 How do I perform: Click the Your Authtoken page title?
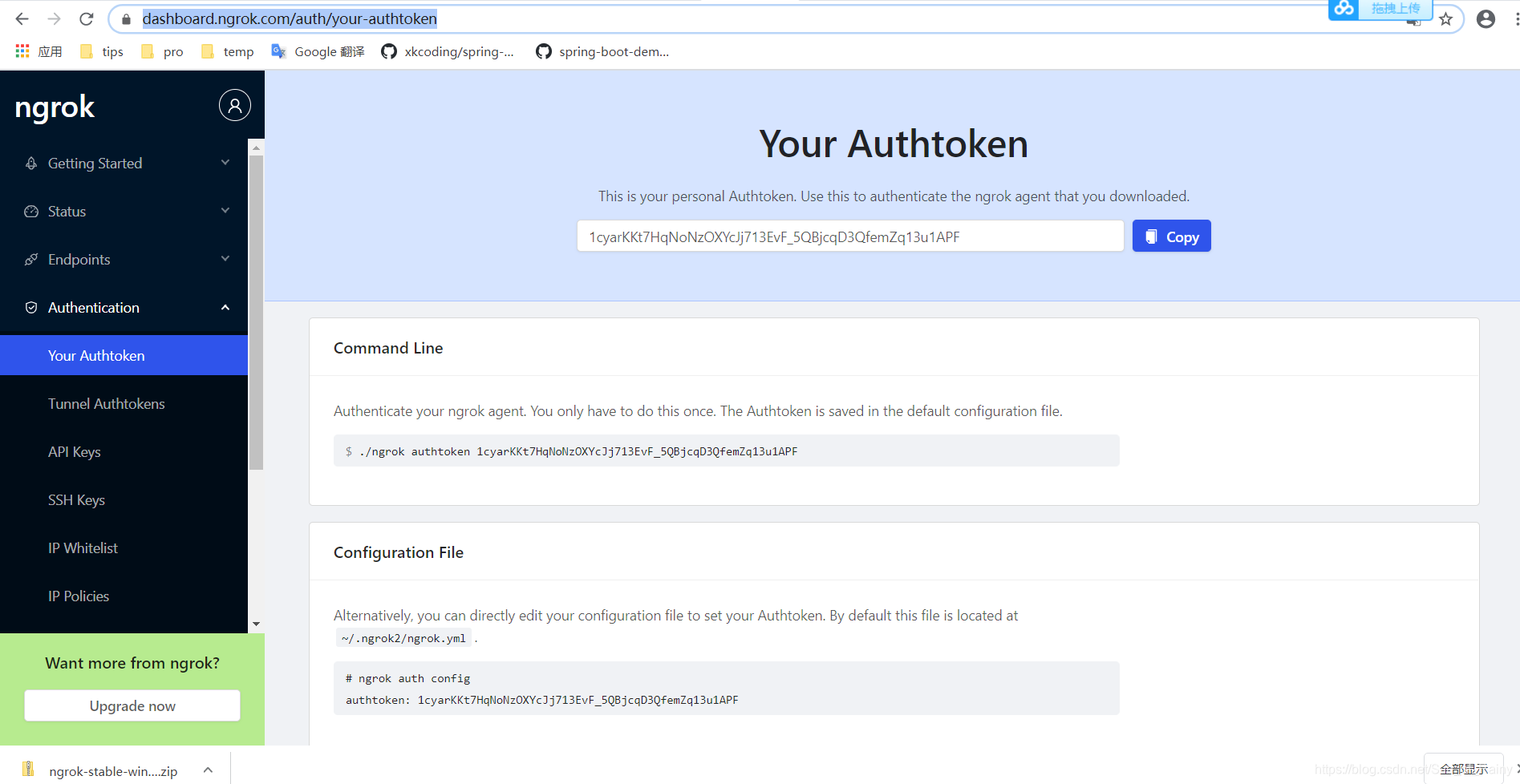pyautogui.click(x=894, y=144)
